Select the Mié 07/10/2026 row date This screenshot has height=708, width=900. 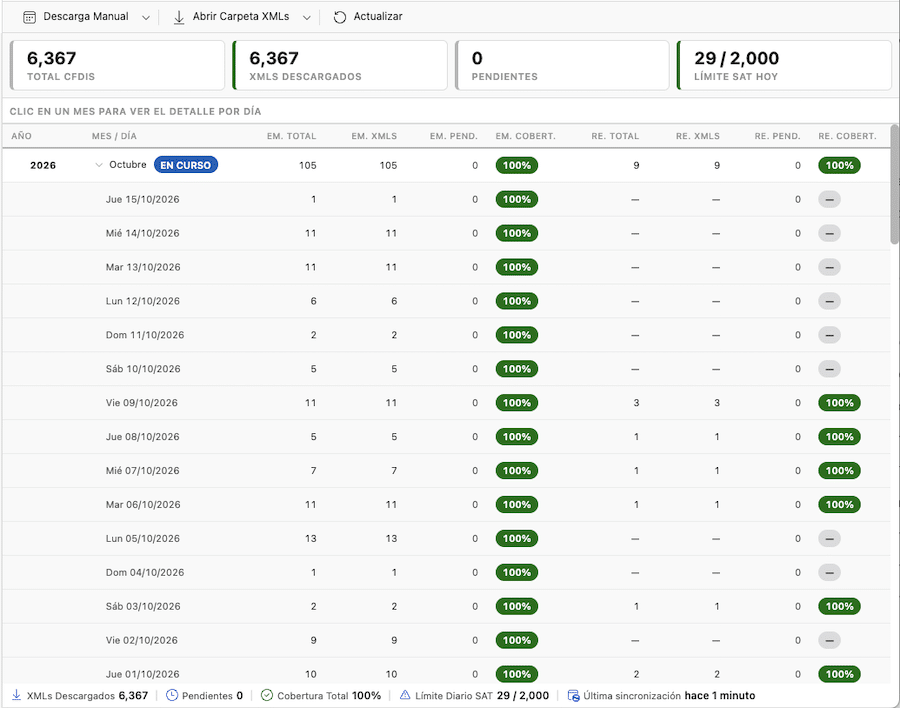142,470
